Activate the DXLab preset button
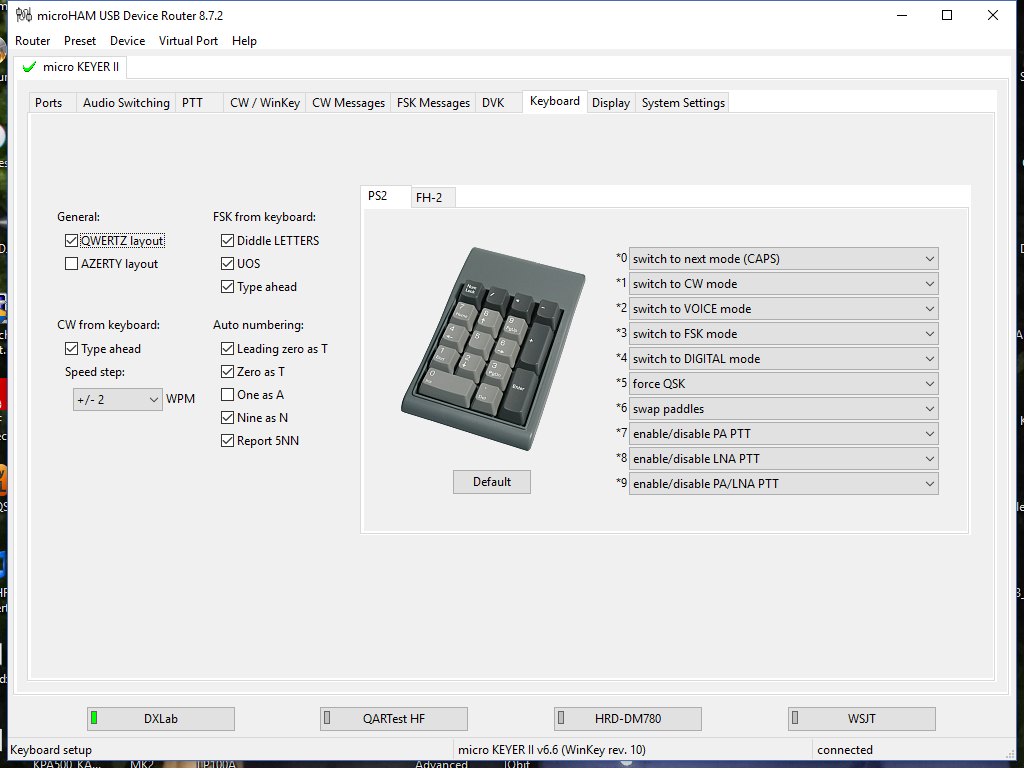This screenshot has width=1024, height=768. [160, 718]
